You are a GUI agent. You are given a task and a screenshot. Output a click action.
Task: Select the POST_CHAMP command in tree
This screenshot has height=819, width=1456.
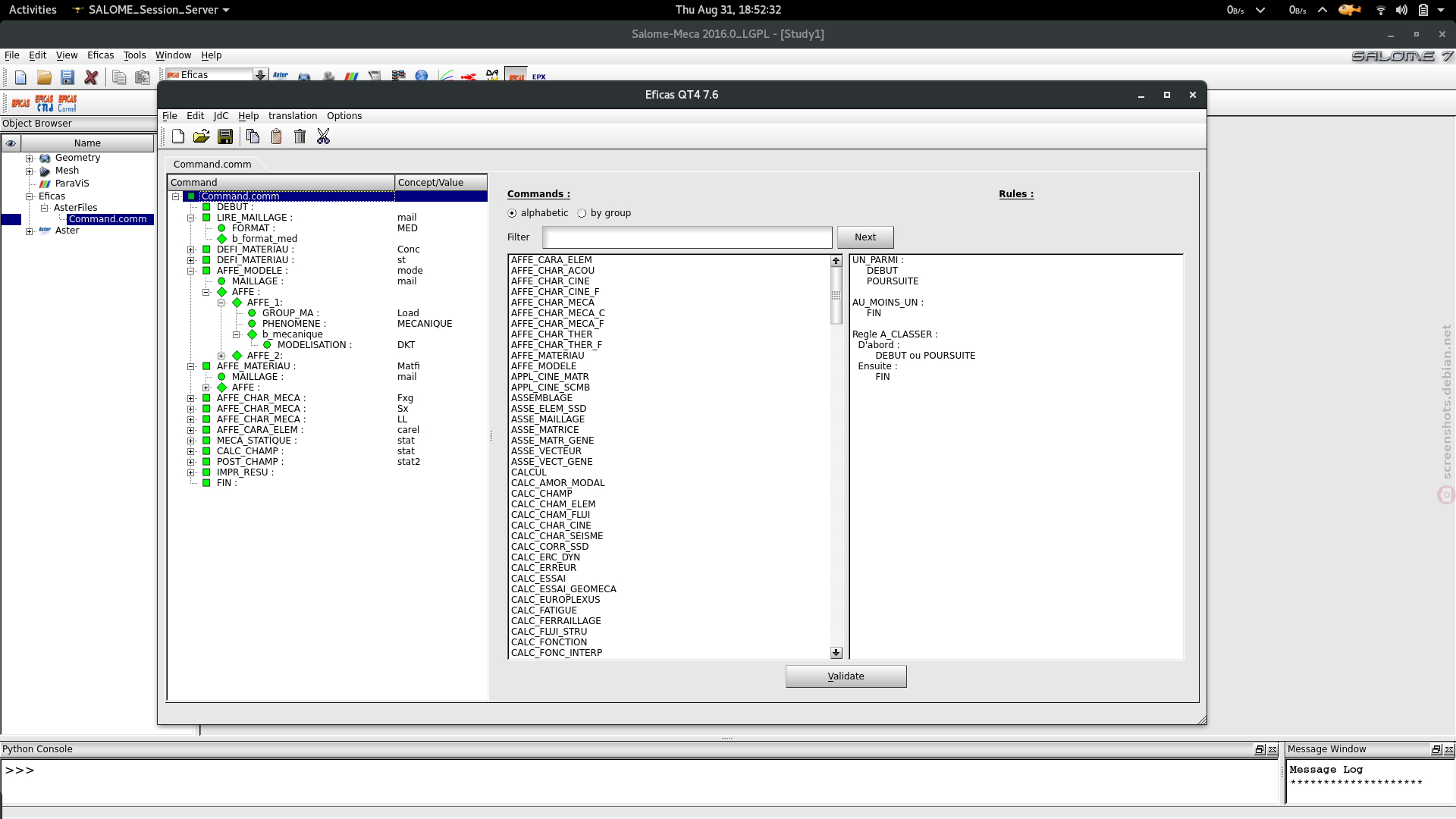pos(249,462)
